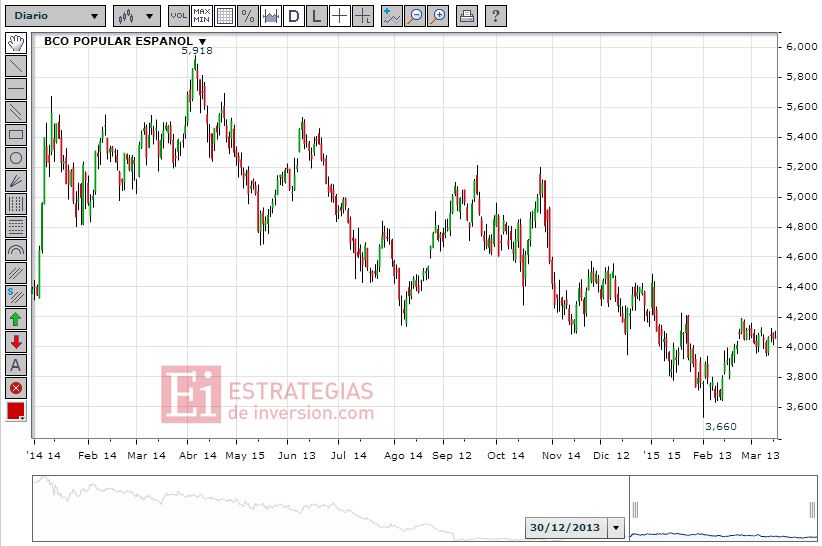This screenshot has width=822, height=546.
Task: Click the 3,660 minimum price label
Action: (721, 427)
